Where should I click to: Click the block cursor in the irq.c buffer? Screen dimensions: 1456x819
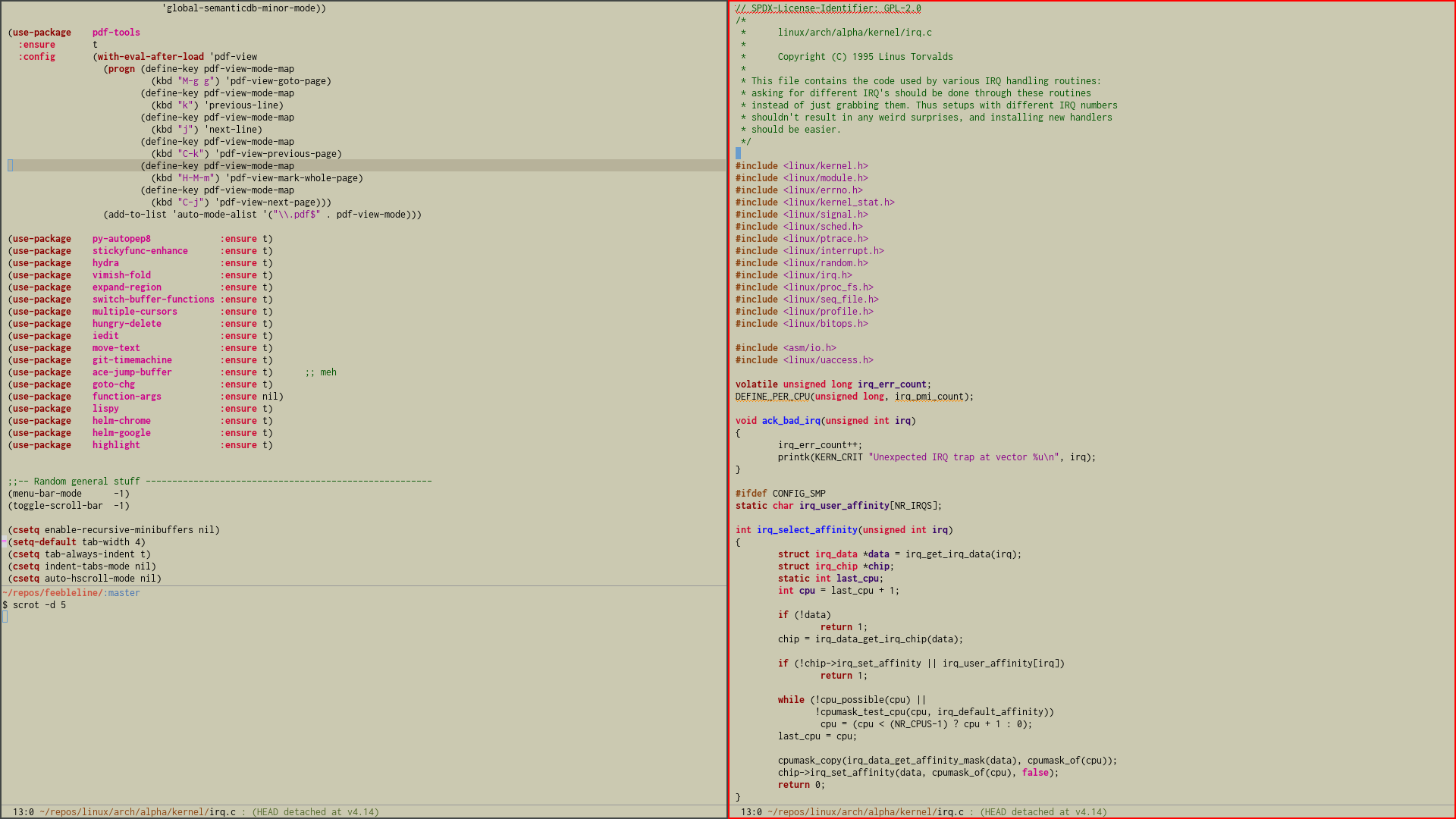pos(738,153)
